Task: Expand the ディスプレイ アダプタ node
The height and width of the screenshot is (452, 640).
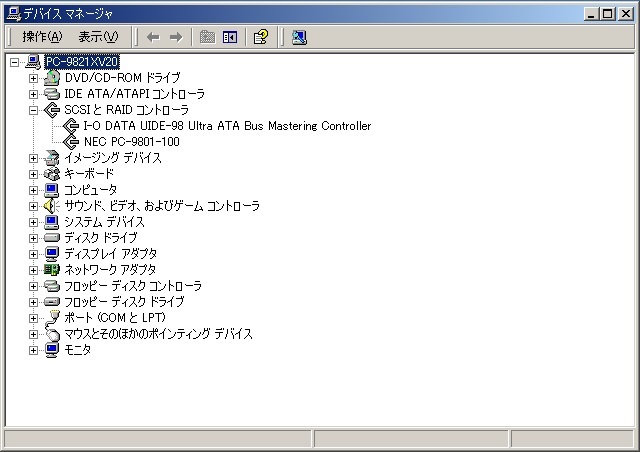Action: (33, 254)
